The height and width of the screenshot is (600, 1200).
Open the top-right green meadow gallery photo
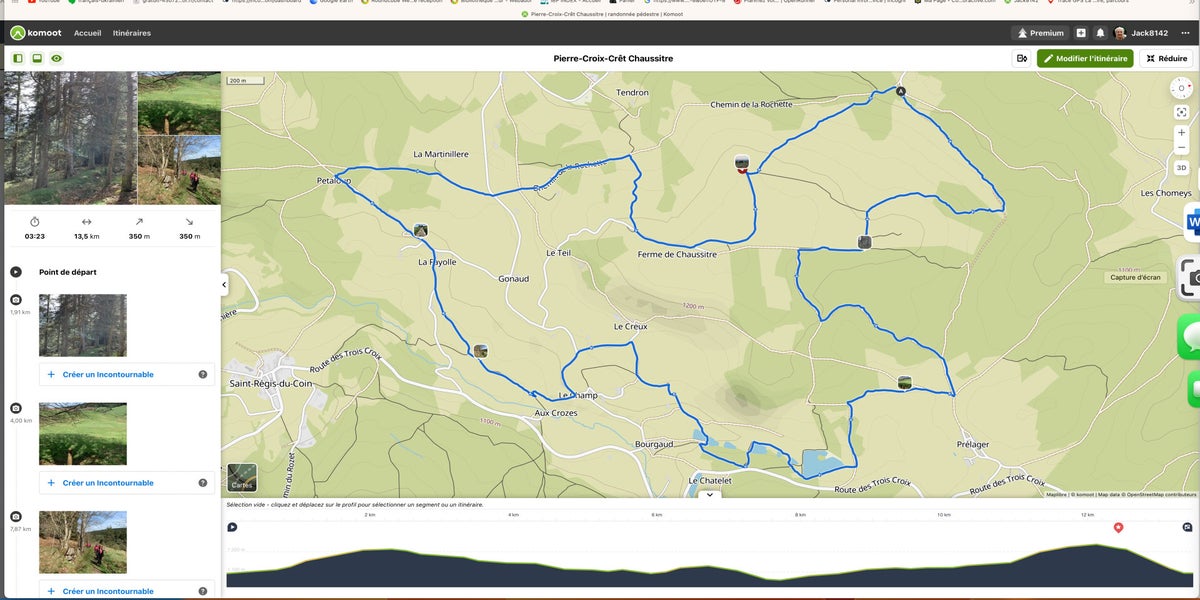[x=179, y=103]
